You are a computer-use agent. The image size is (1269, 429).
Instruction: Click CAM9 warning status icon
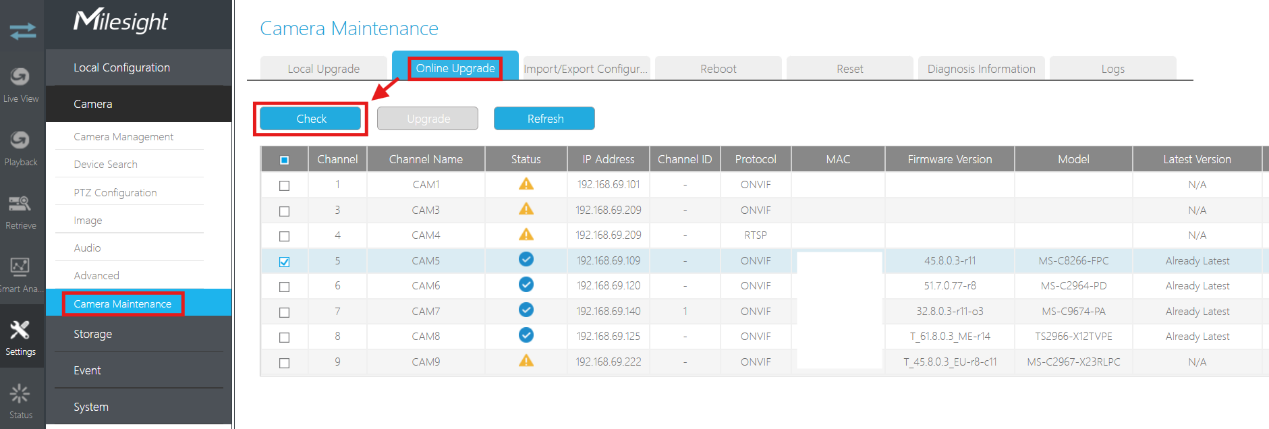pyautogui.click(x=526, y=360)
